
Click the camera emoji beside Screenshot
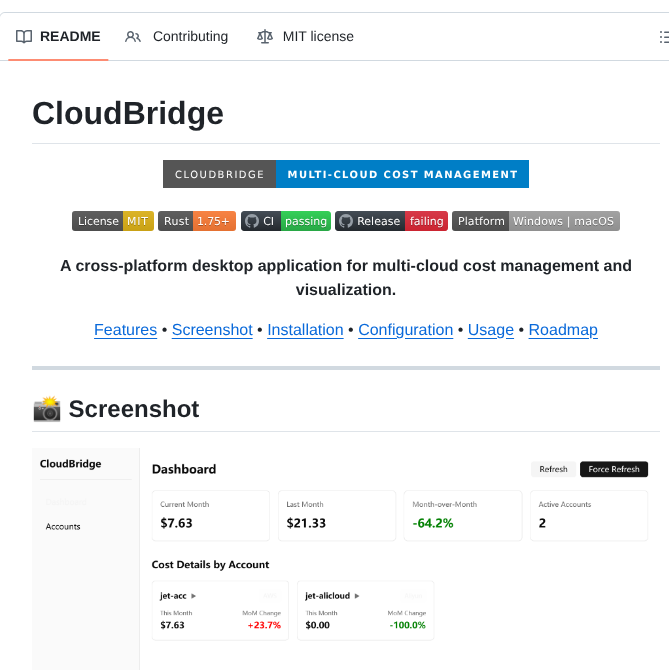[47, 409]
